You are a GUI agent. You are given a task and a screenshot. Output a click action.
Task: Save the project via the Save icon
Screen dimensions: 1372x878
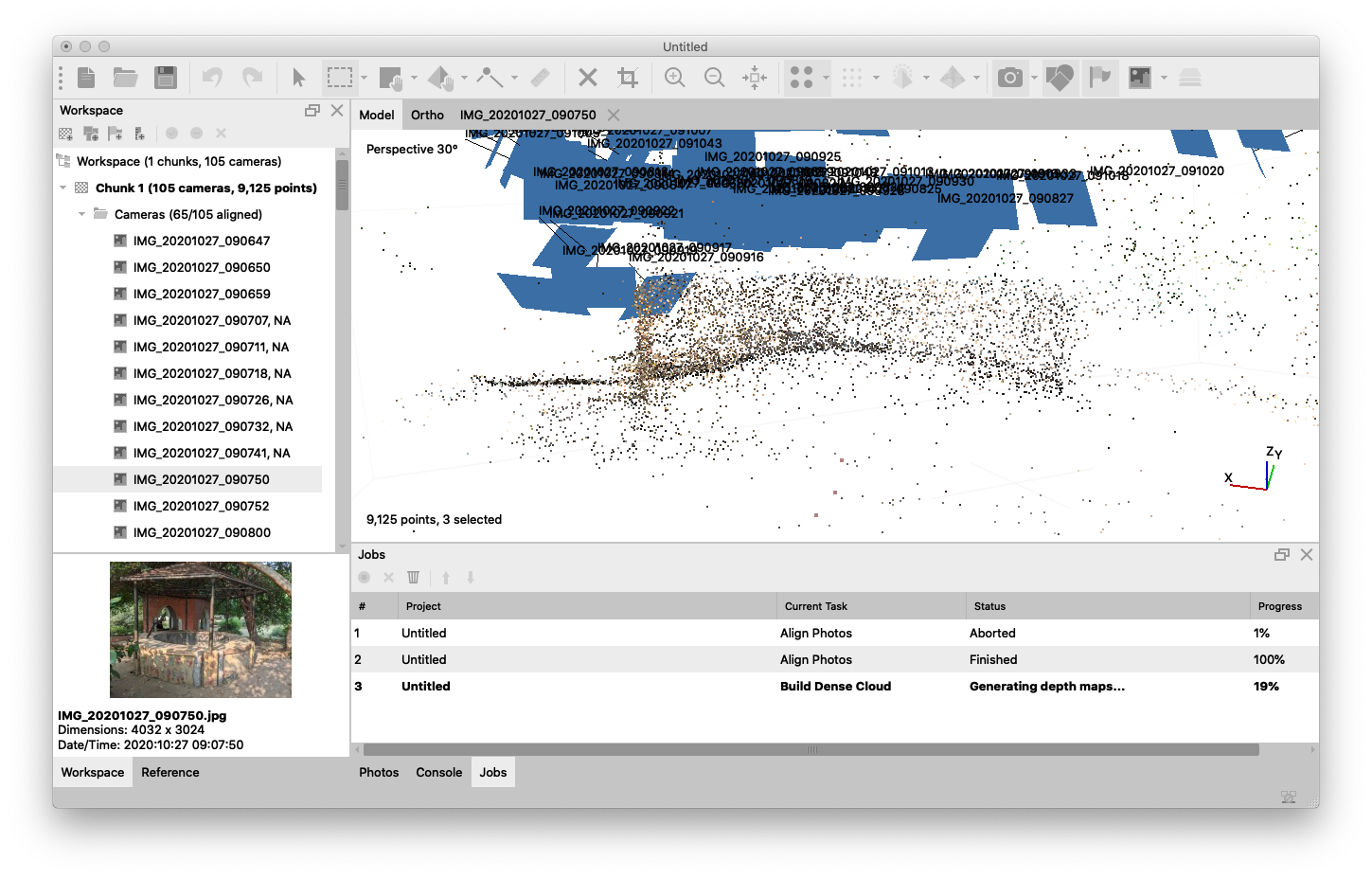pos(166,77)
